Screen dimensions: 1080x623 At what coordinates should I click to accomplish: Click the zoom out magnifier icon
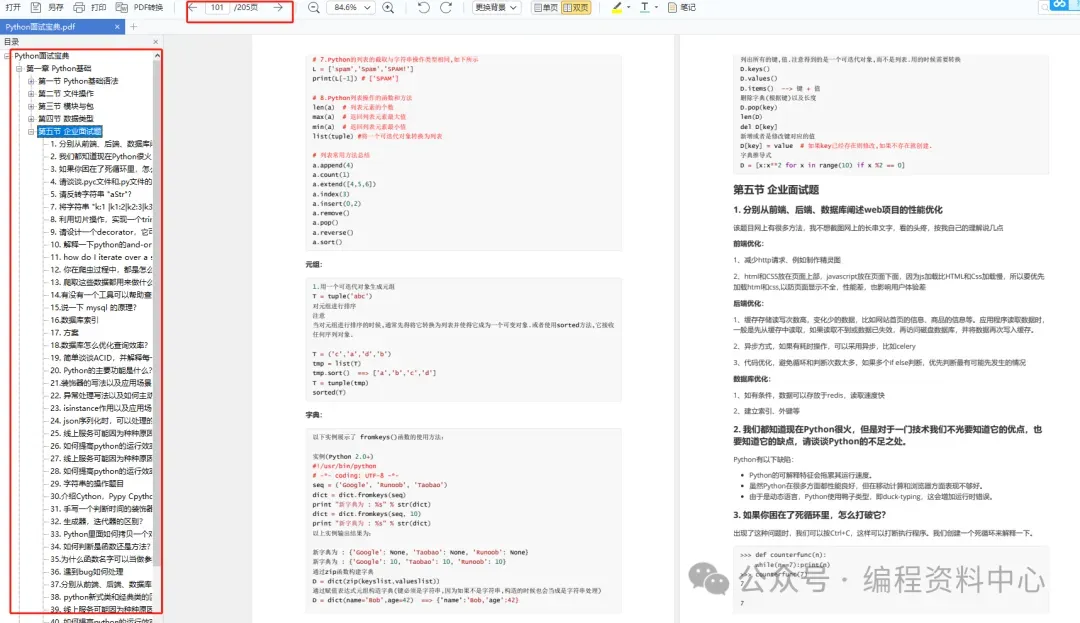tap(313, 8)
